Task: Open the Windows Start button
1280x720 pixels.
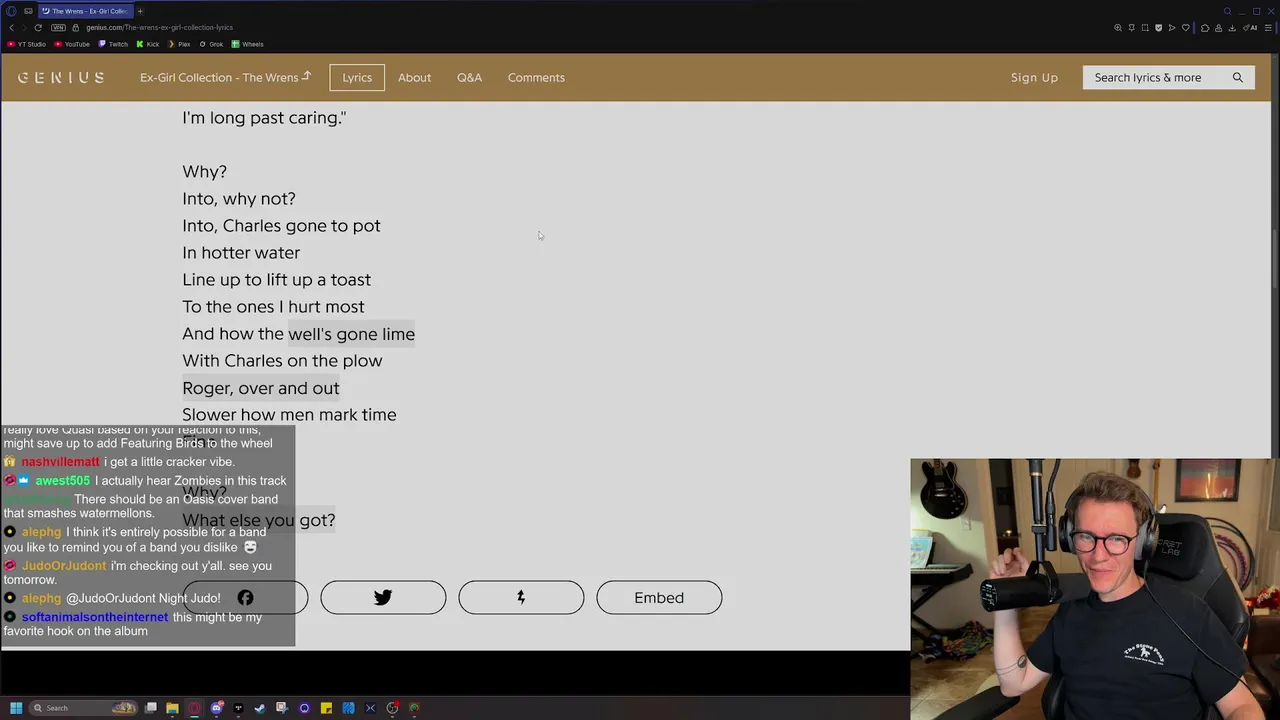Action: click(16, 708)
